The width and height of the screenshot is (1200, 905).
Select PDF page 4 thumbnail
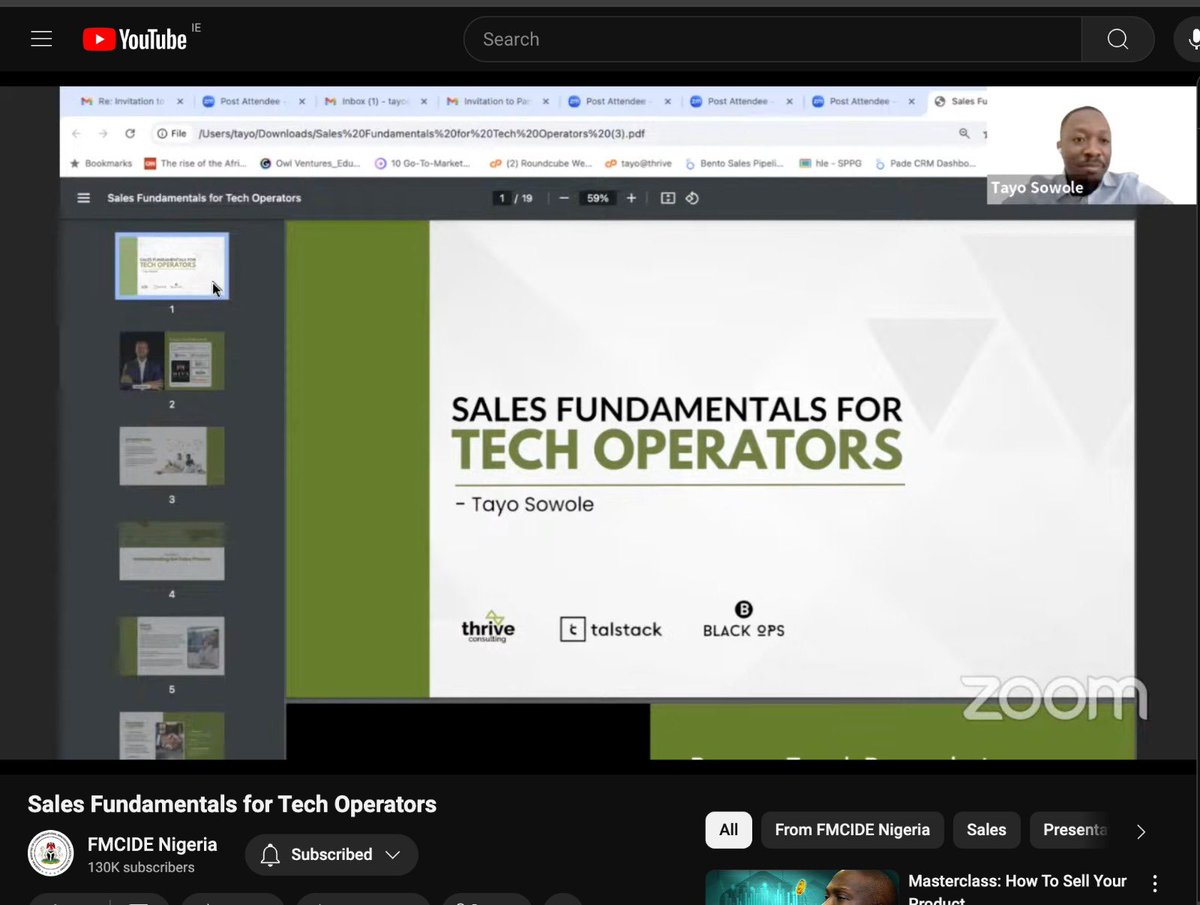click(172, 551)
